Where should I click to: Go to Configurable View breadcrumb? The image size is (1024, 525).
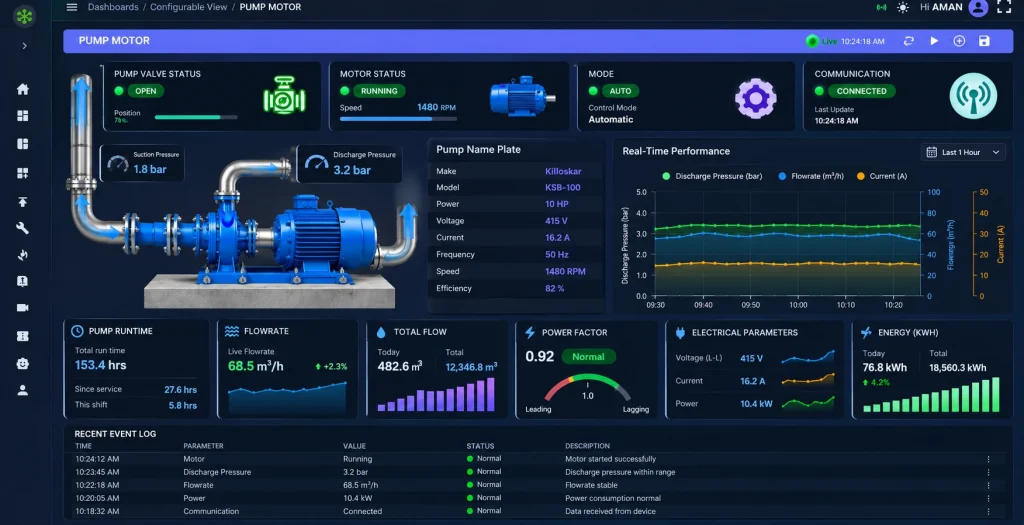click(x=189, y=7)
